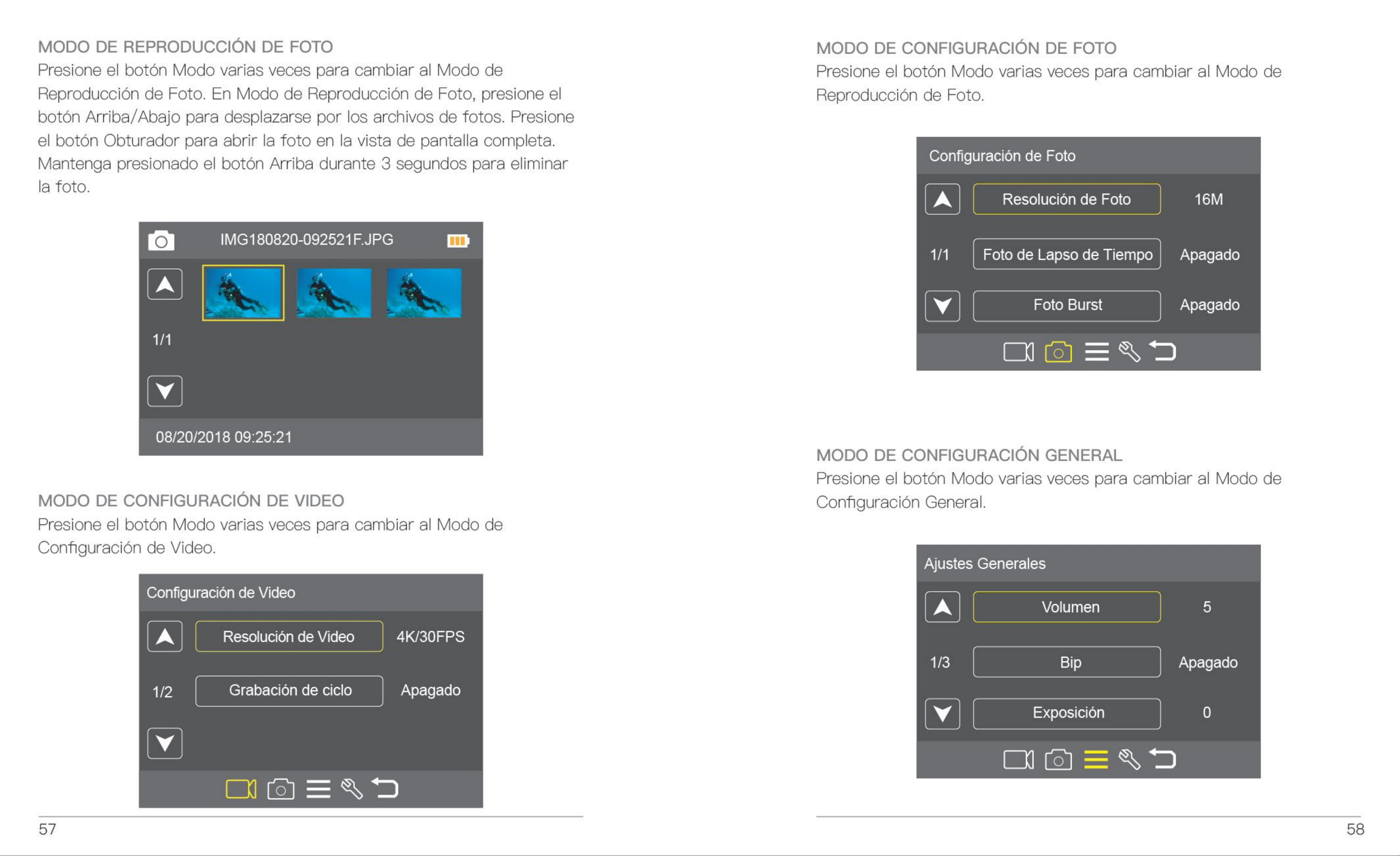Toggle the Bip Apagado setting
Viewport: 1400px width, 856px height.
pyautogui.click(x=1208, y=662)
